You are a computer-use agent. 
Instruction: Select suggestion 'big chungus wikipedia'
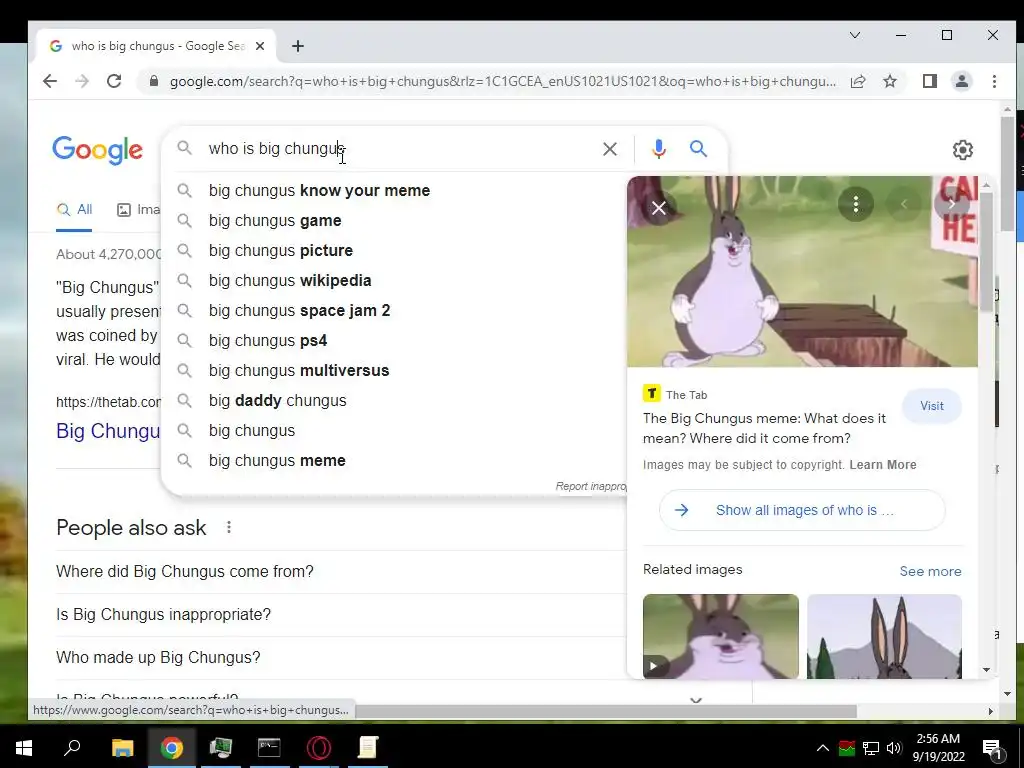(x=394, y=281)
